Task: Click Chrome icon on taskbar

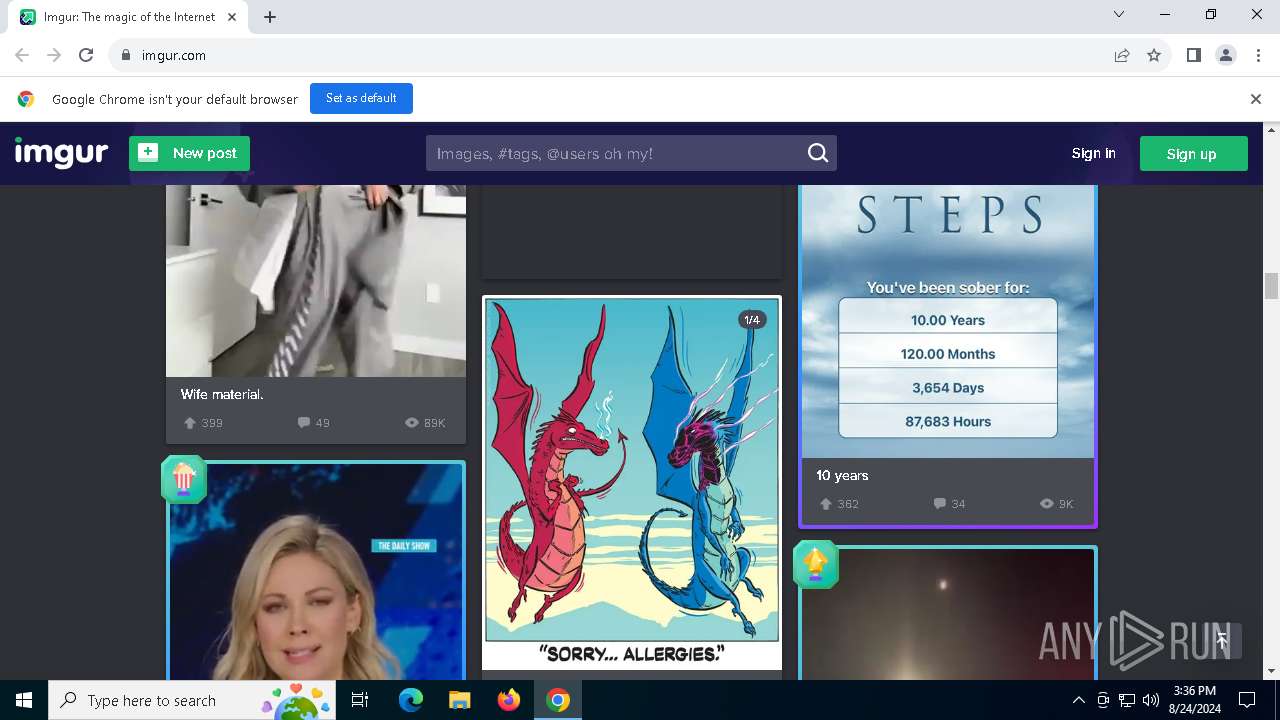Action: [558, 700]
